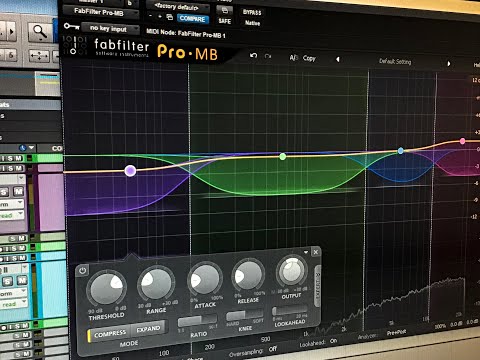
Task: Select the pink high band handle
Action: 462,141
